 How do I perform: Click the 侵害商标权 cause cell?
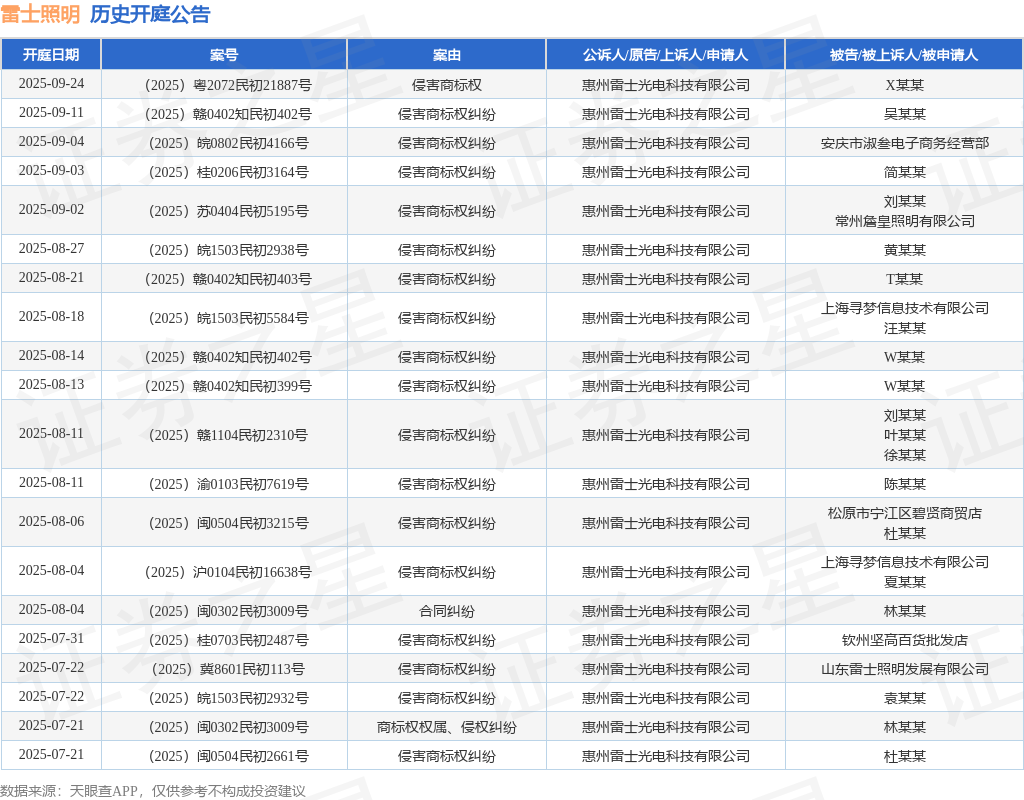coord(447,86)
